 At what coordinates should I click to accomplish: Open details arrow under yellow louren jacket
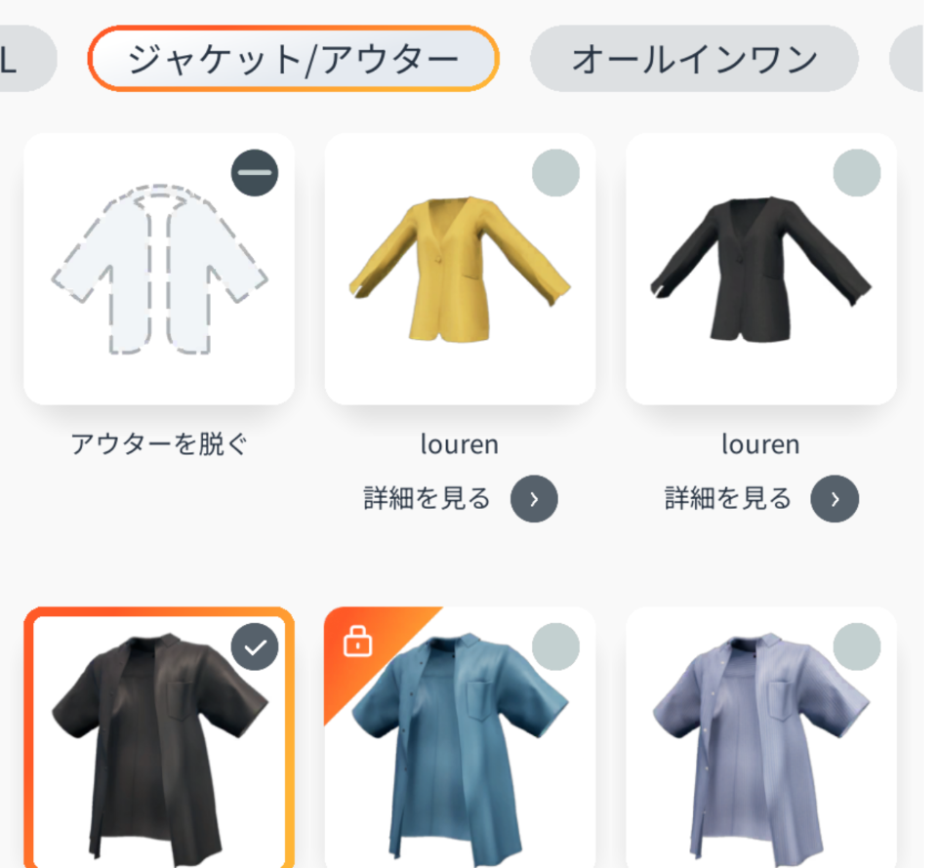pyautogui.click(x=534, y=499)
